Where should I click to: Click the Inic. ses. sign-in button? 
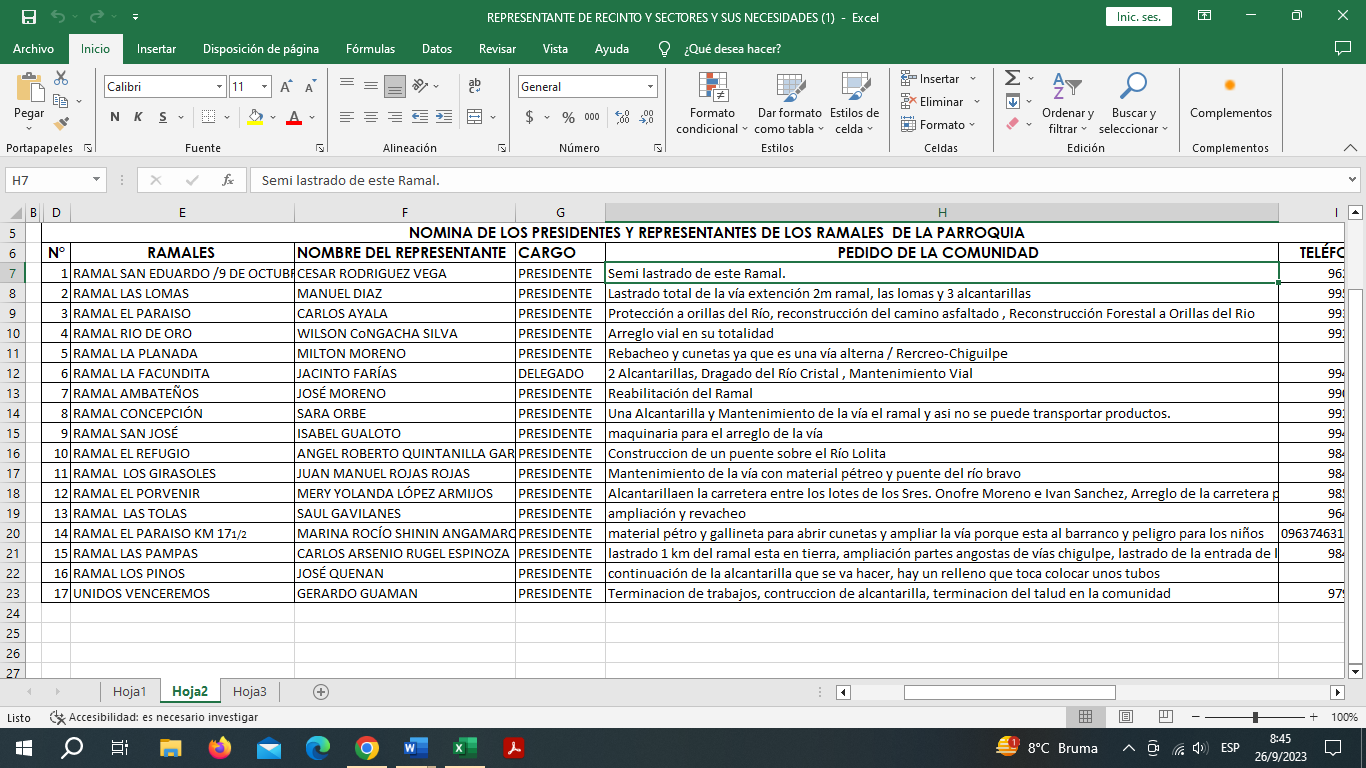coord(1138,17)
